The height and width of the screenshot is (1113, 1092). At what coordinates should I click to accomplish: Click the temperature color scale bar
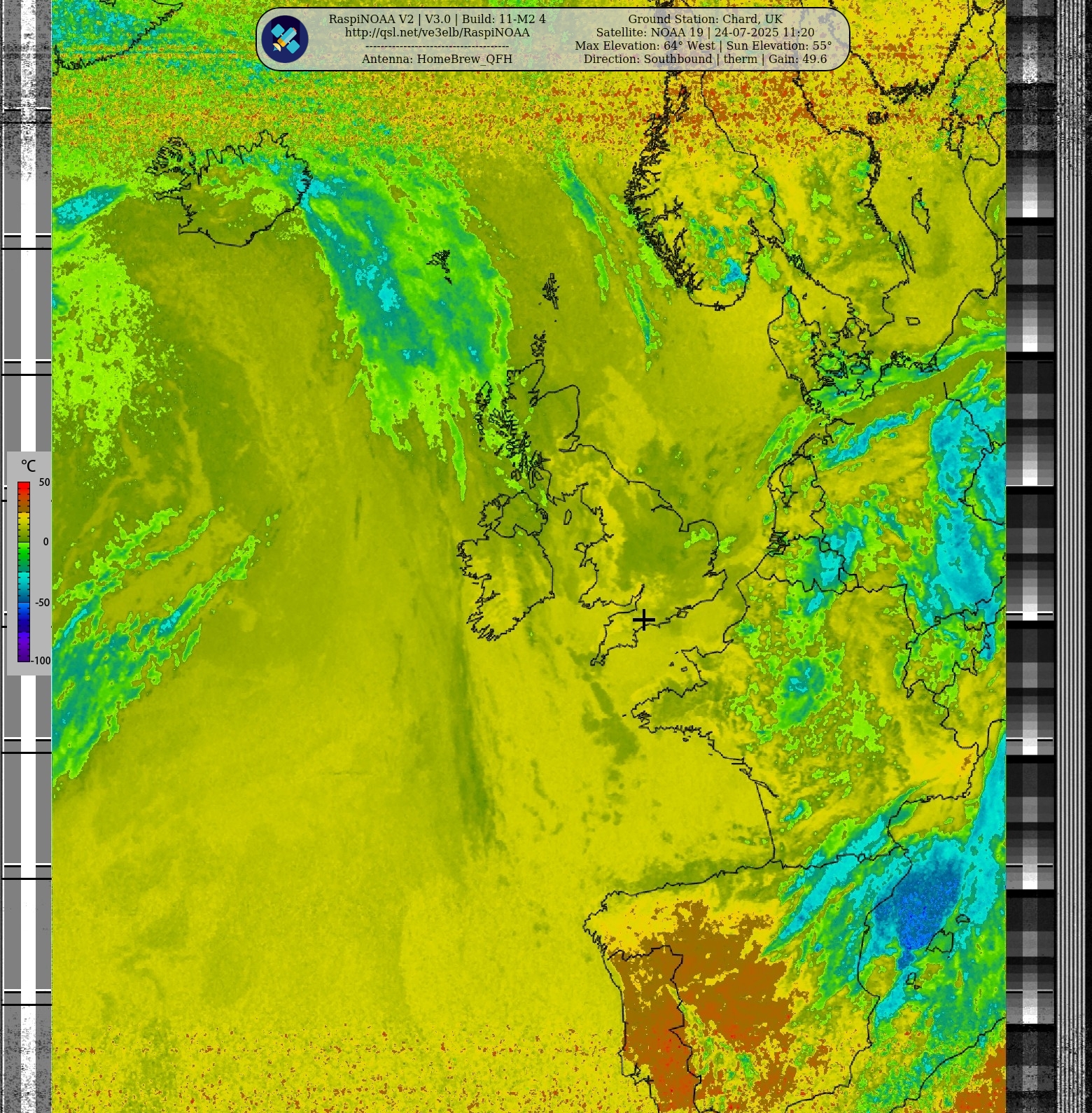point(24,571)
